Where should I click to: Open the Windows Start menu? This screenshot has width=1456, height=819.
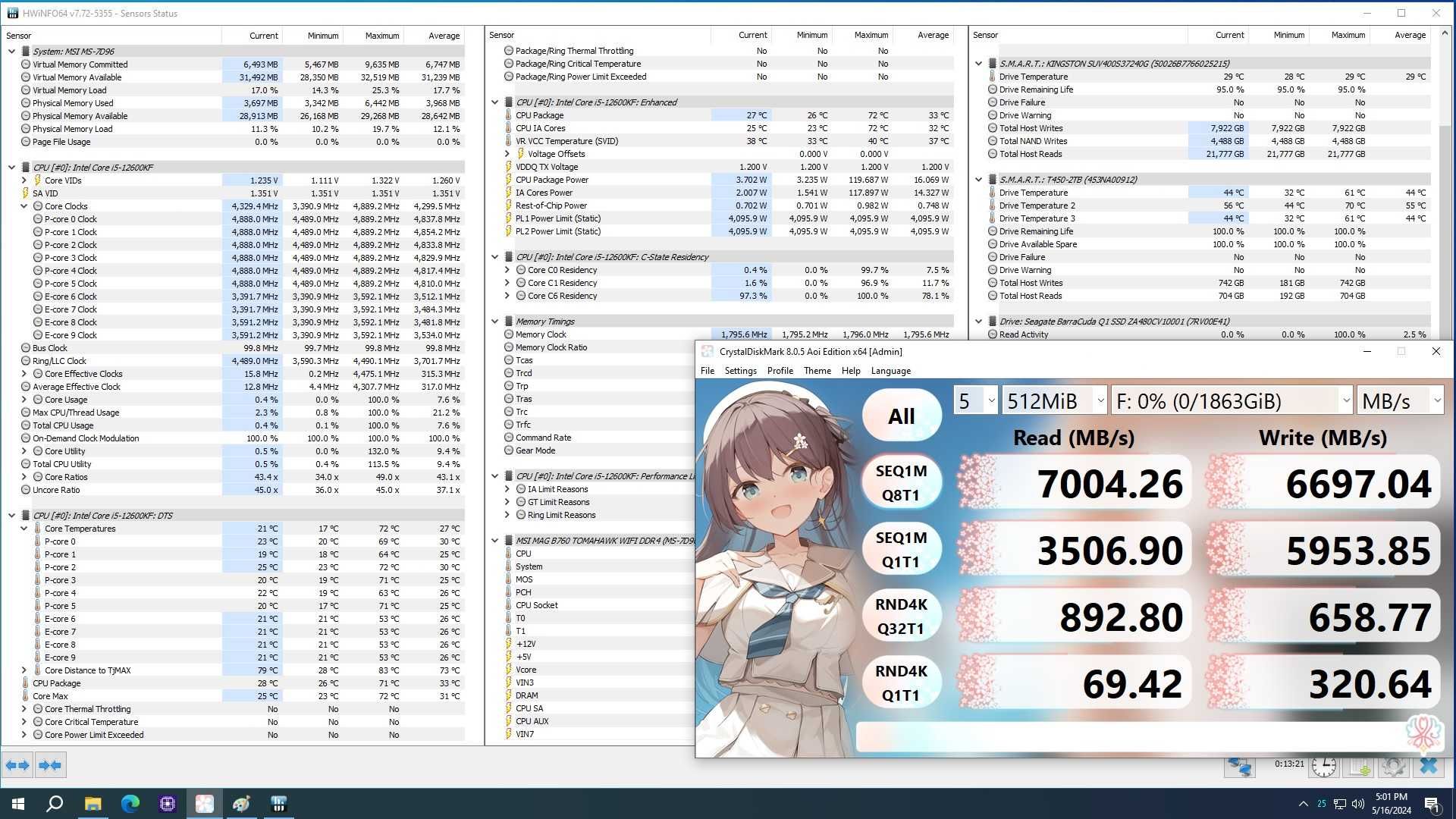(18, 804)
